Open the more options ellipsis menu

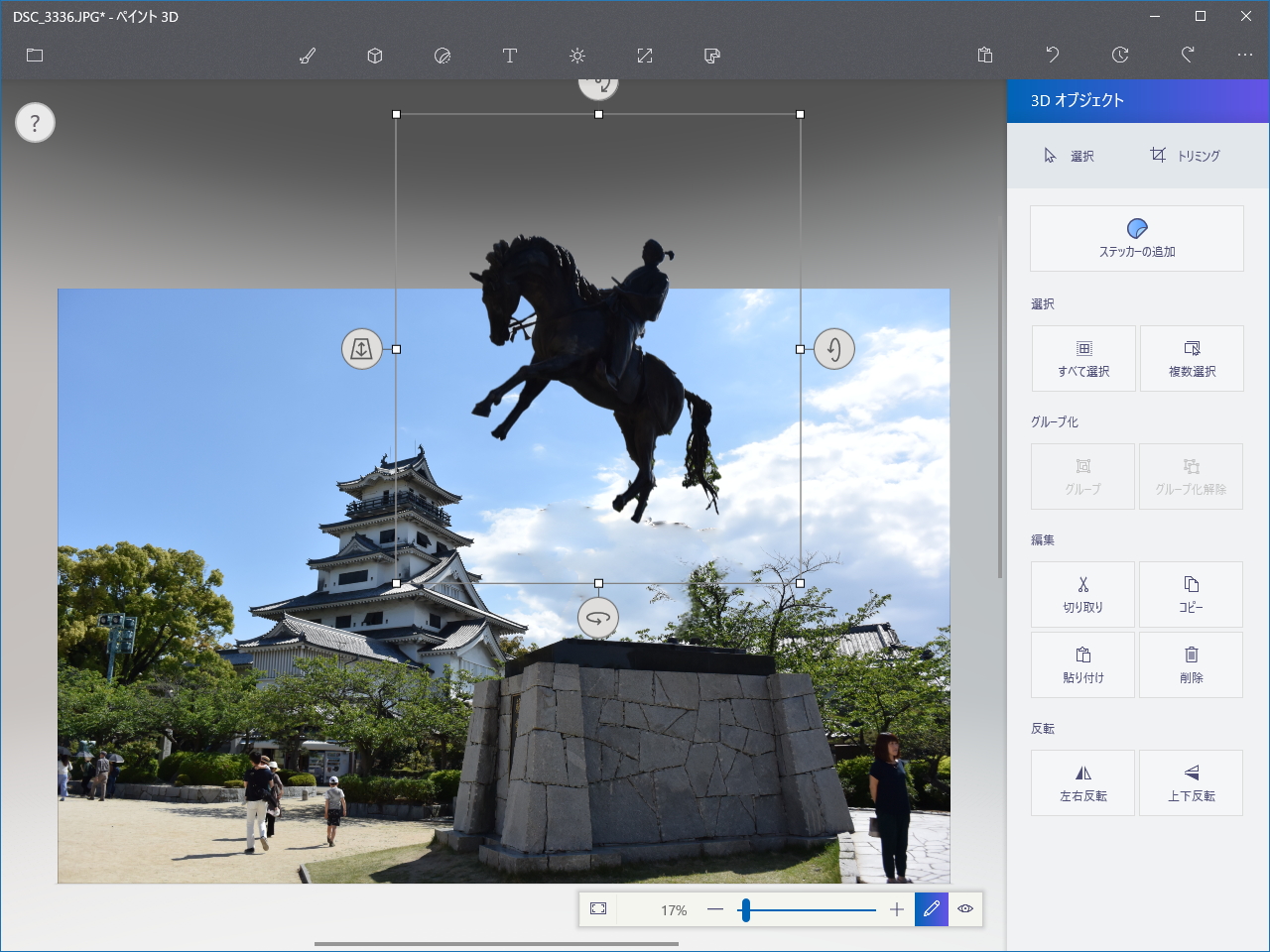(x=1245, y=56)
